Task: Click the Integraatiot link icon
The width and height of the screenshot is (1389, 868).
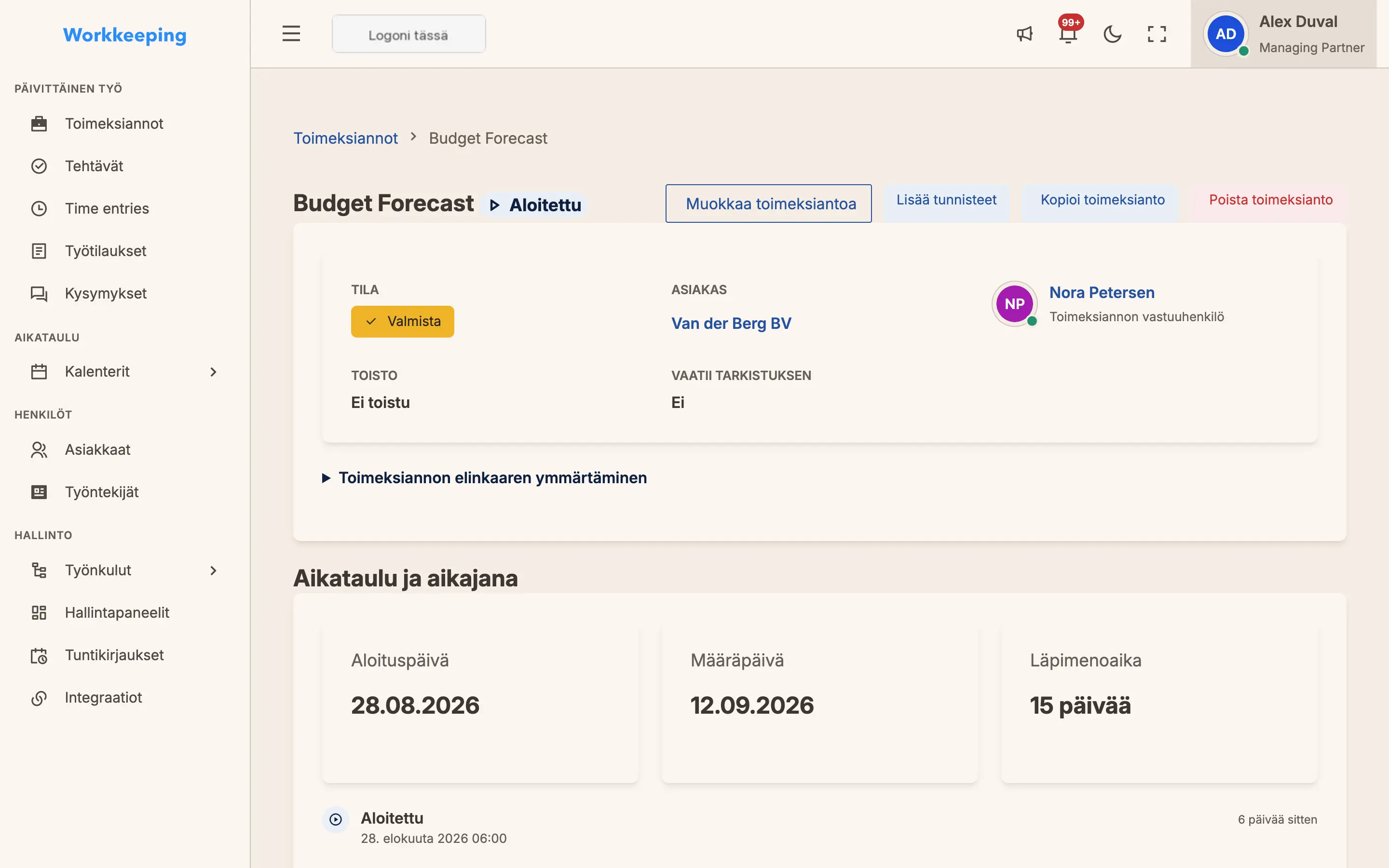Action: [x=39, y=697]
